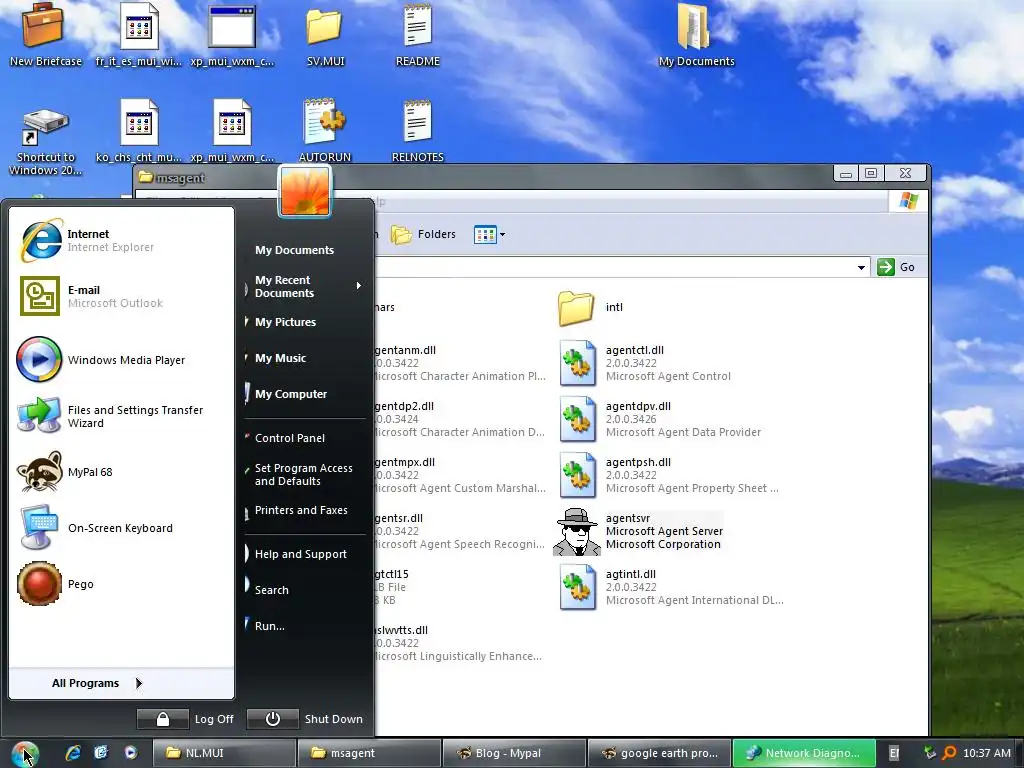Click the language bar EN indicator

893,753
